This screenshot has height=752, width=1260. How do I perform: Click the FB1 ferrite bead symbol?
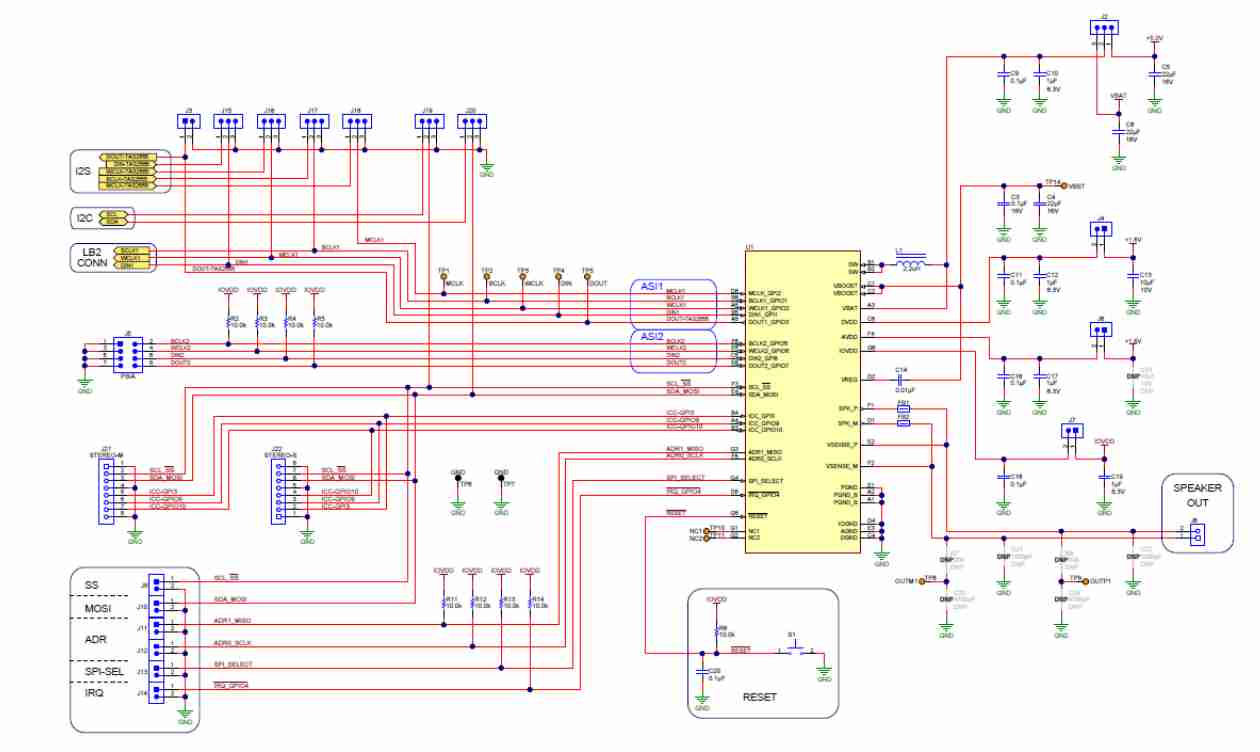pos(904,408)
